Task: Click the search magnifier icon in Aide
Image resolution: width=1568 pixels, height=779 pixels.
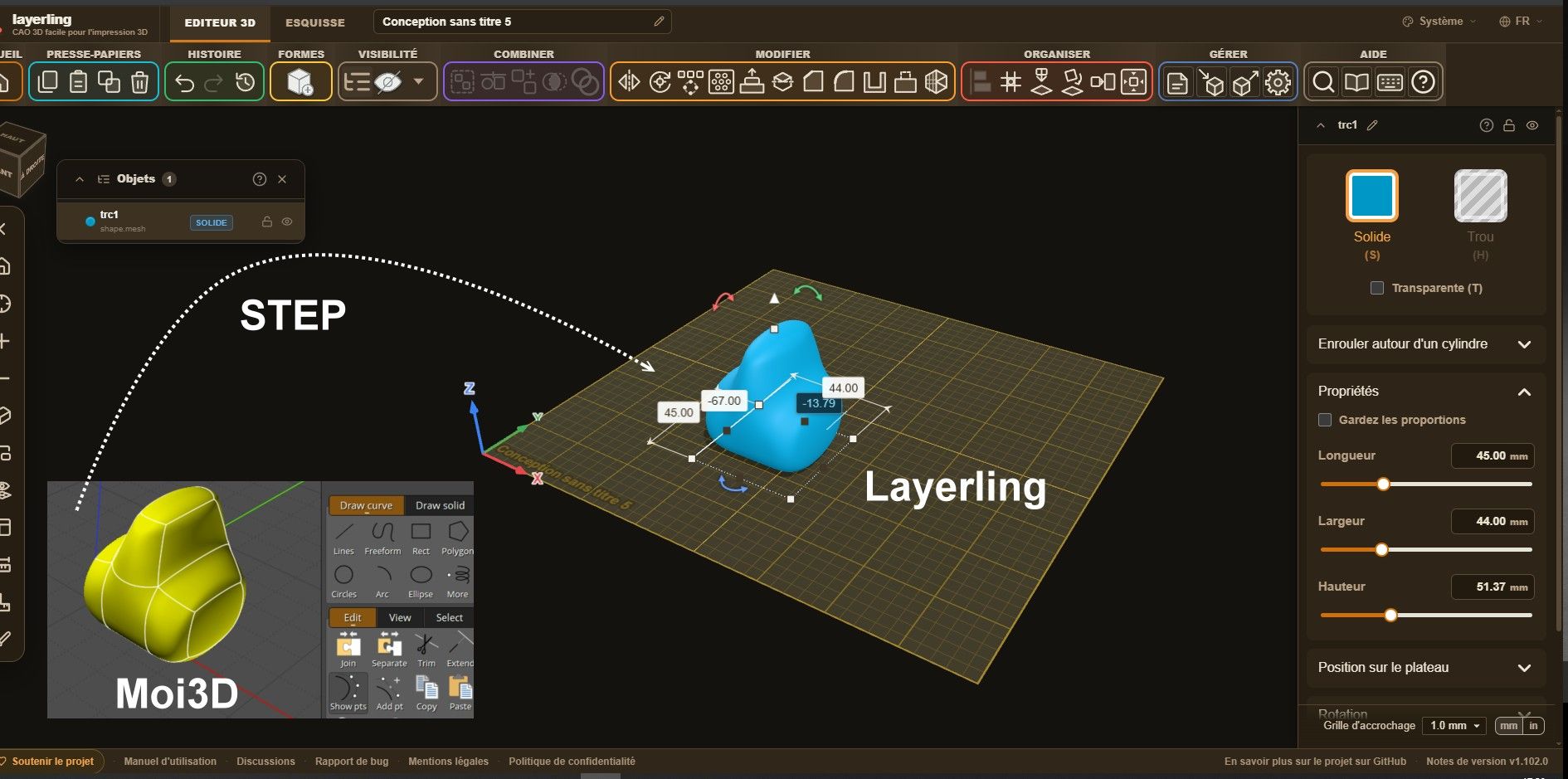Action: [x=1324, y=82]
